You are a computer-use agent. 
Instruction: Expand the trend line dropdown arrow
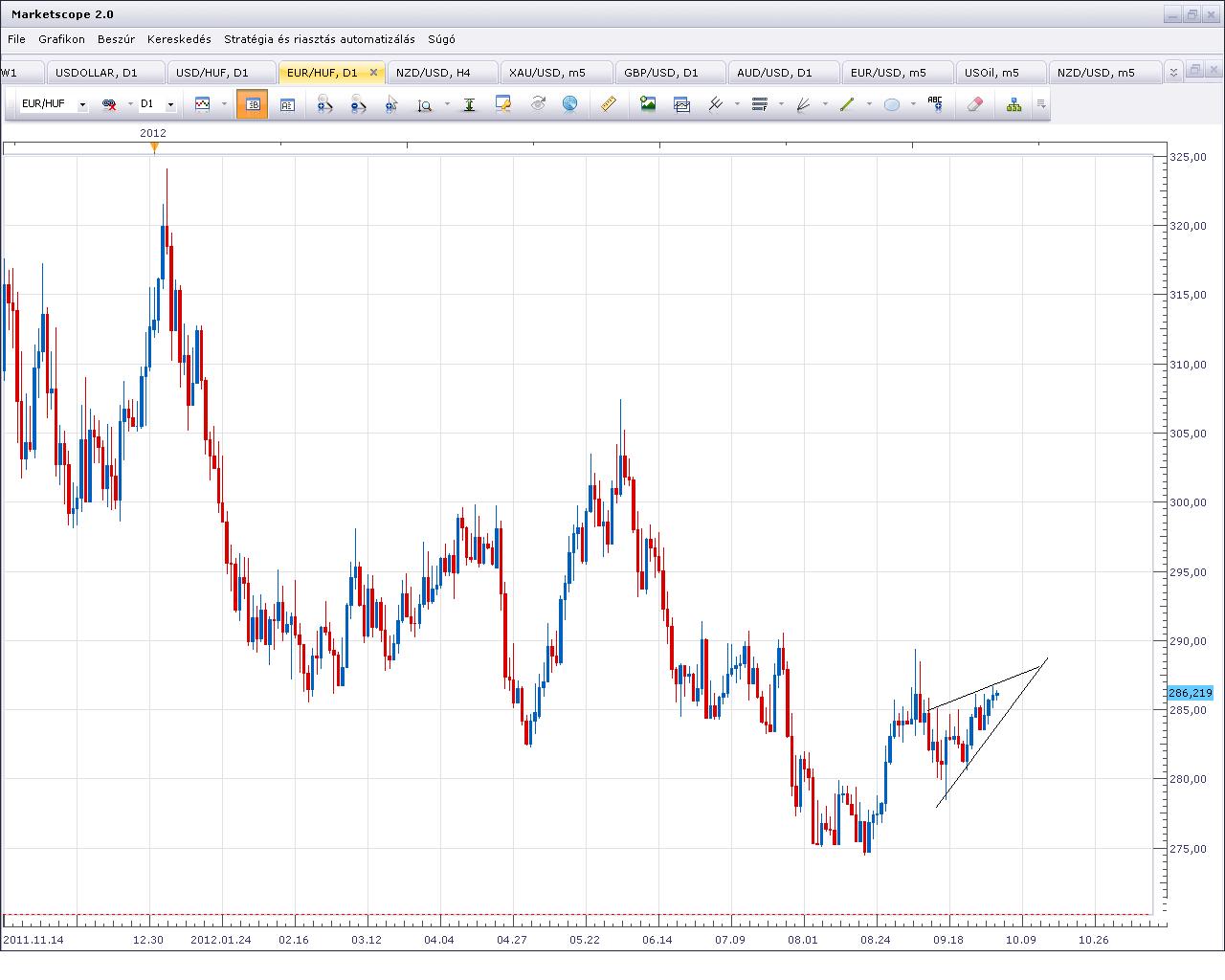(x=869, y=104)
